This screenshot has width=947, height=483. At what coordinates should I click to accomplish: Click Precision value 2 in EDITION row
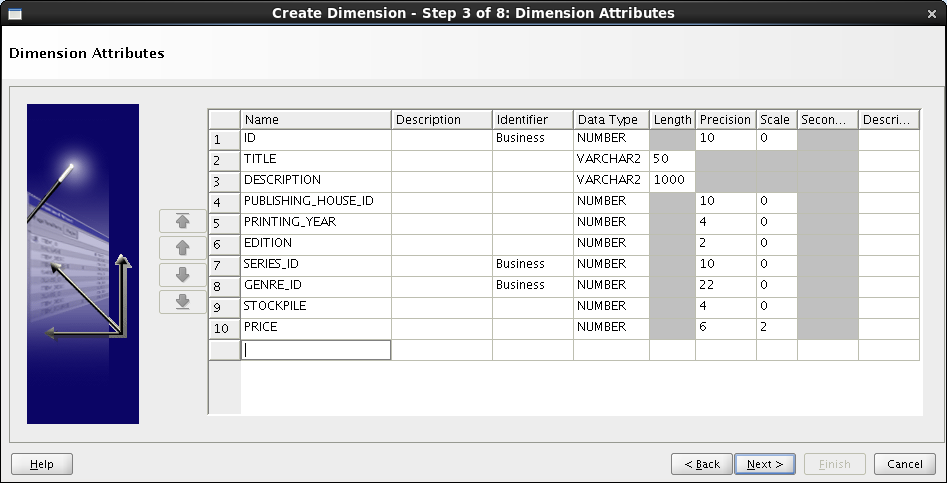coord(725,245)
